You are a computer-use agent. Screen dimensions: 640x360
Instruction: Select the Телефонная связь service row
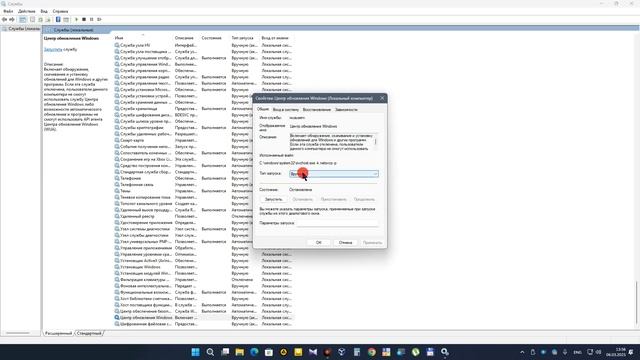coord(203,184)
